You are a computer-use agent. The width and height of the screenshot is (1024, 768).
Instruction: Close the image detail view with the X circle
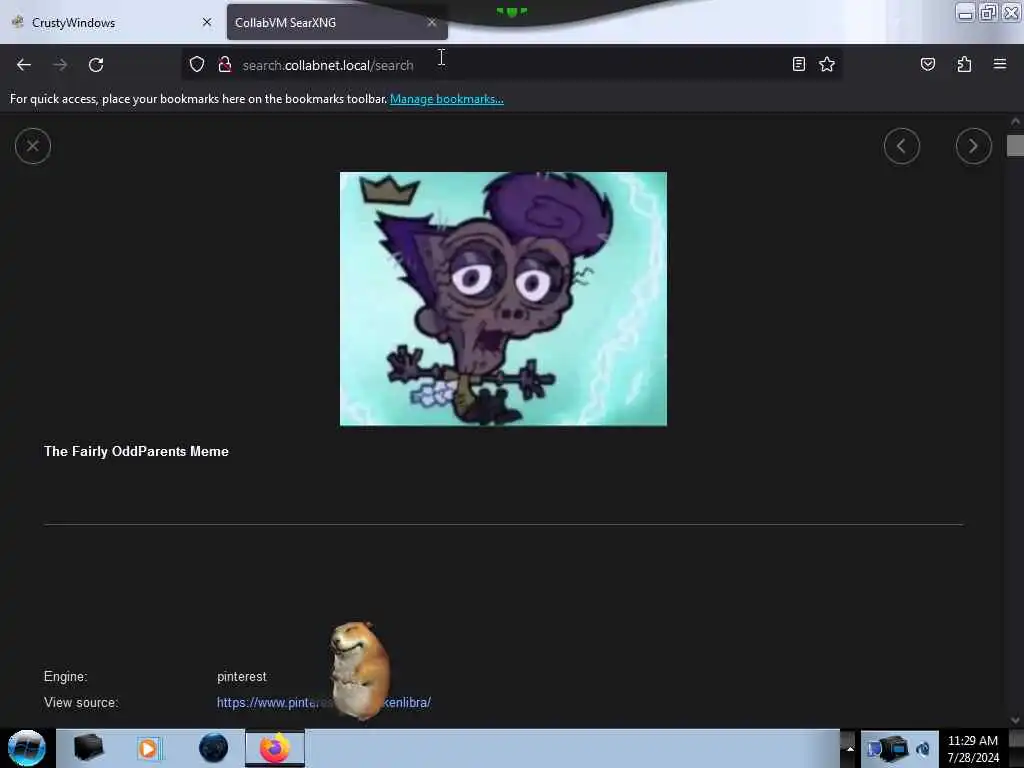[33, 146]
